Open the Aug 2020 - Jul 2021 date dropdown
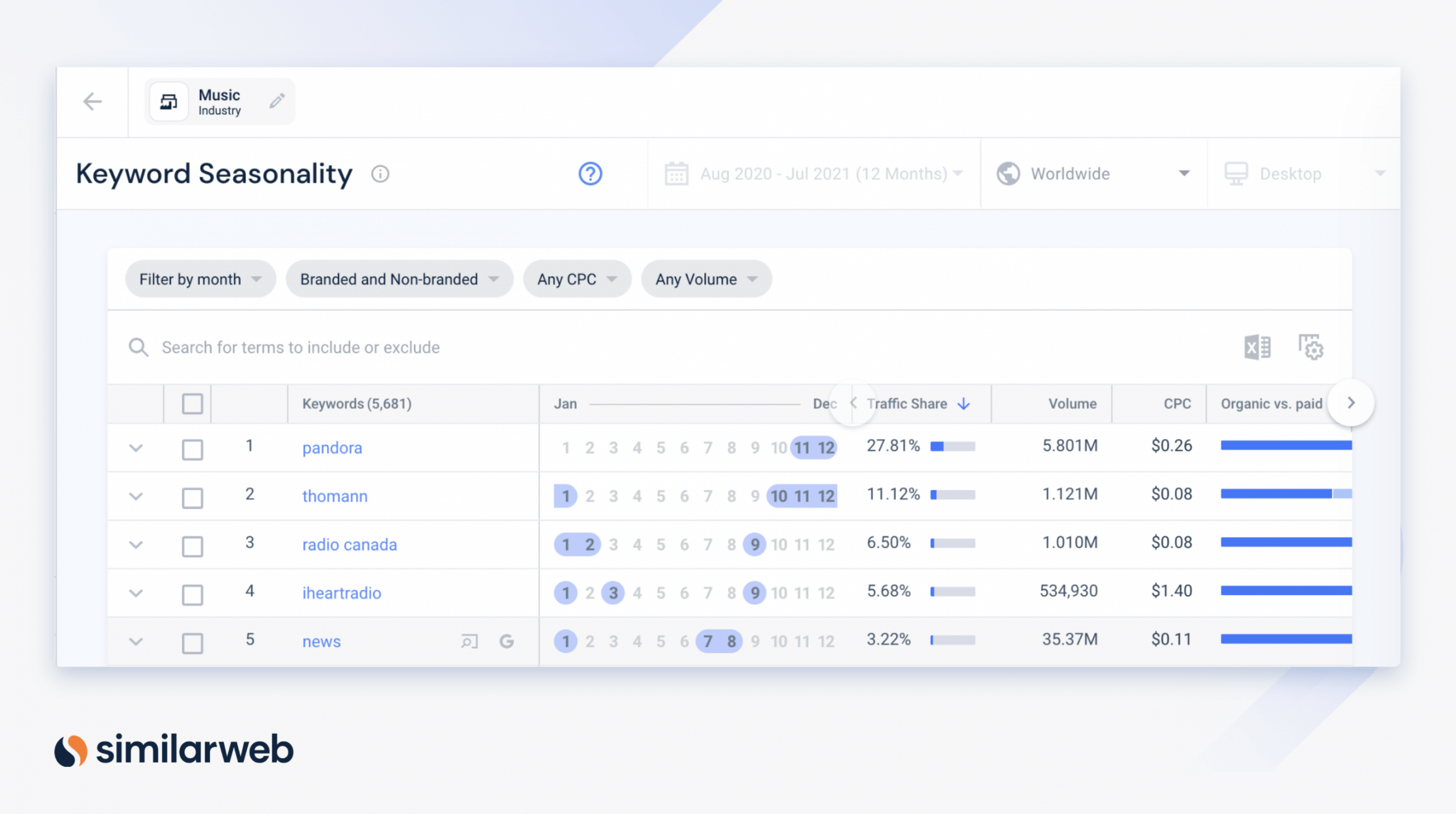Screen dimensions: 1456x814 (x=813, y=173)
